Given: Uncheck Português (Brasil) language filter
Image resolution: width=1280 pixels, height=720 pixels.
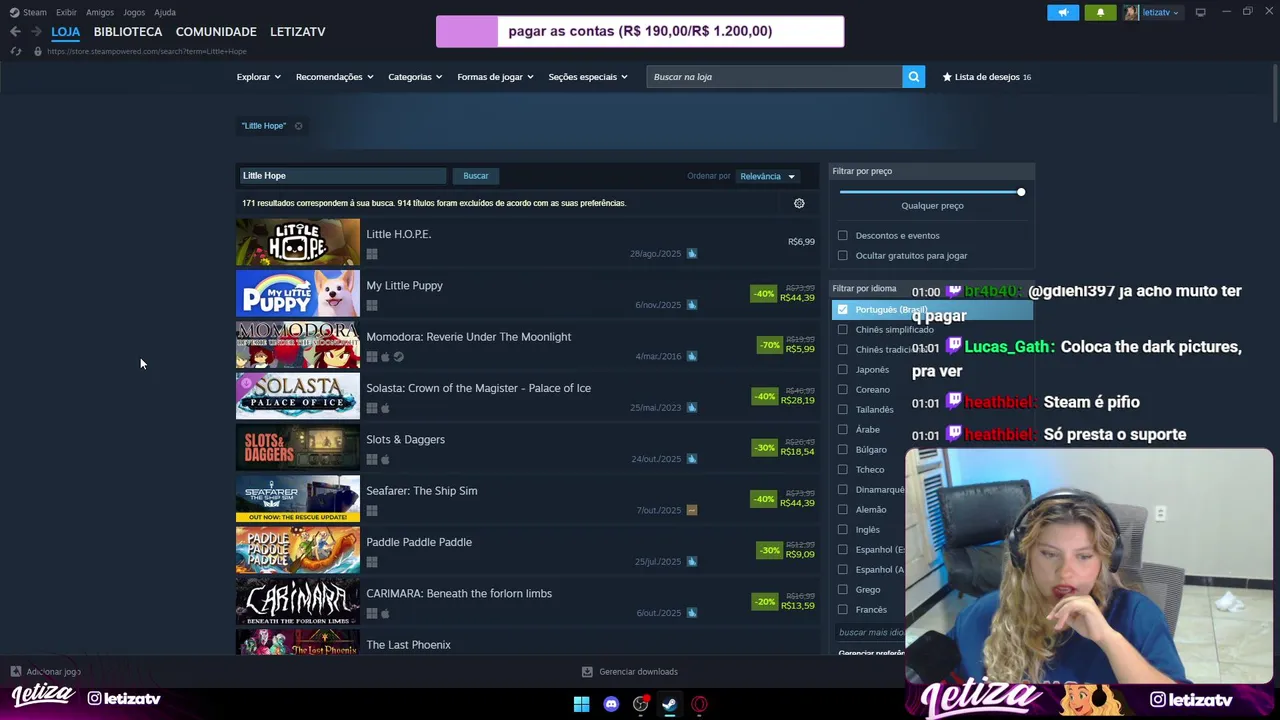Looking at the screenshot, I should click(843, 310).
